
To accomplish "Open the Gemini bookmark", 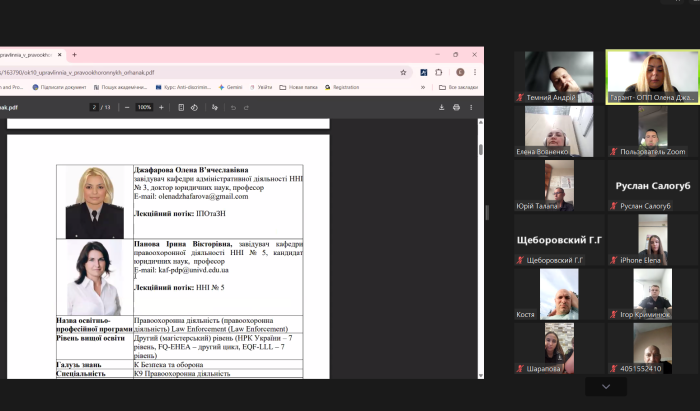I will [232, 87].
